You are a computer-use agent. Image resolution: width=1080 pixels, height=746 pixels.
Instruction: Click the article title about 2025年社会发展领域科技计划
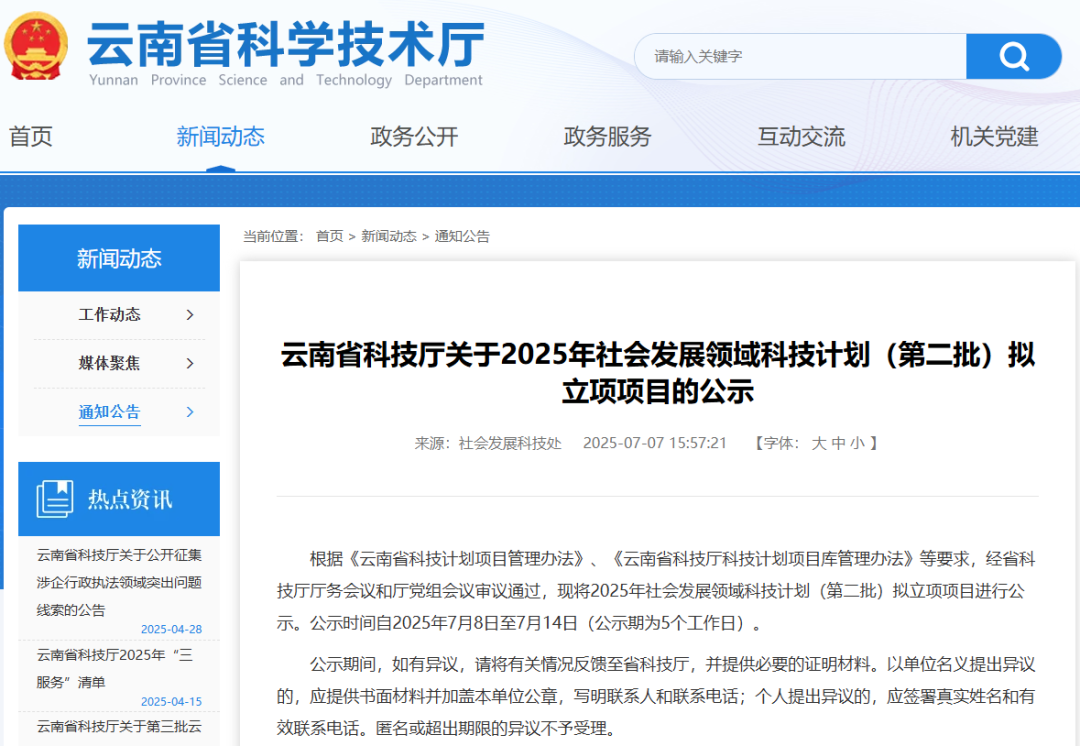tap(657, 373)
